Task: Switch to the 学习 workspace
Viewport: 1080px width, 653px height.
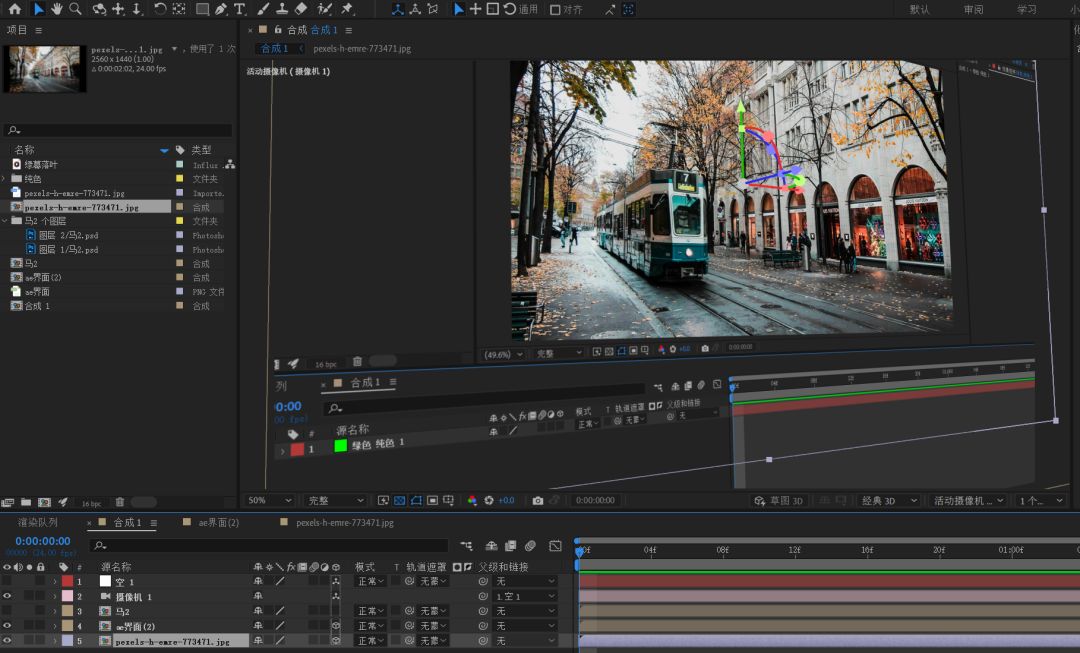Action: coord(1027,9)
